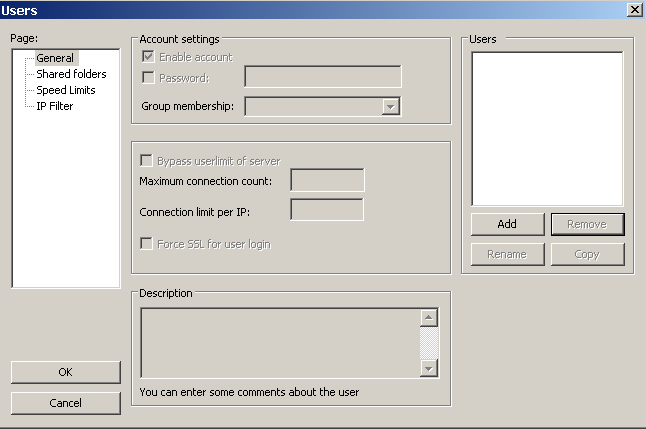Image resolution: width=646 pixels, height=429 pixels.
Task: Check Bypass userlimit of server
Action: (148, 161)
